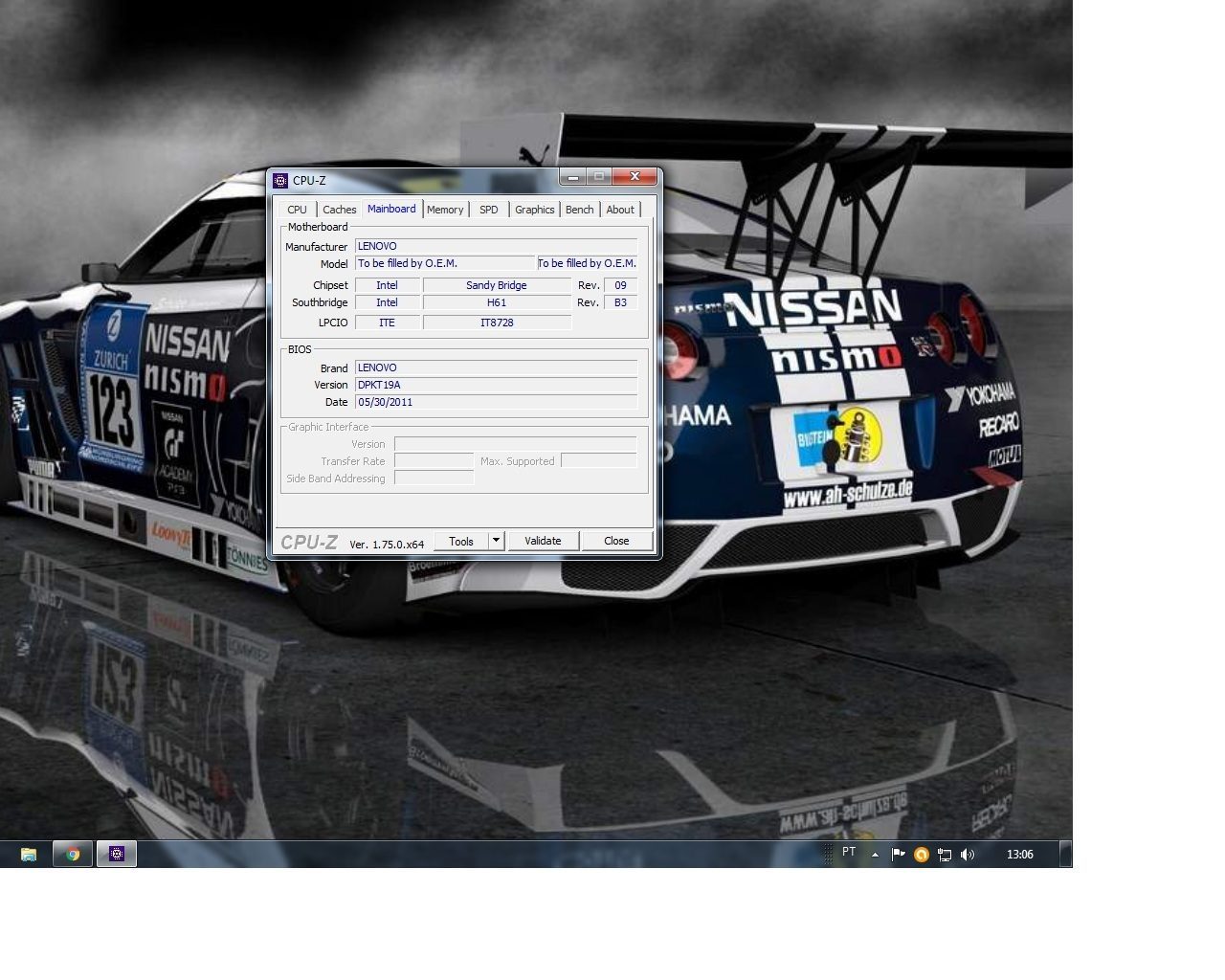Click the Southbridge Rev. 'B3' value

click(x=620, y=302)
